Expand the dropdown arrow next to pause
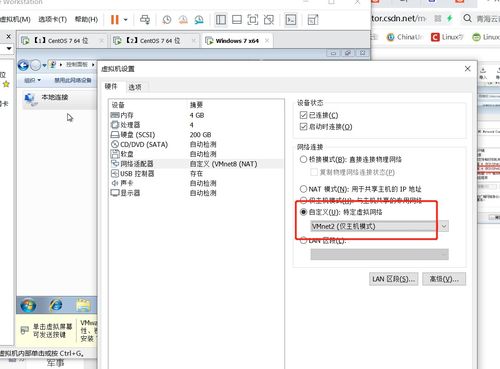Viewport: 500px width, 369px height. [126, 20]
